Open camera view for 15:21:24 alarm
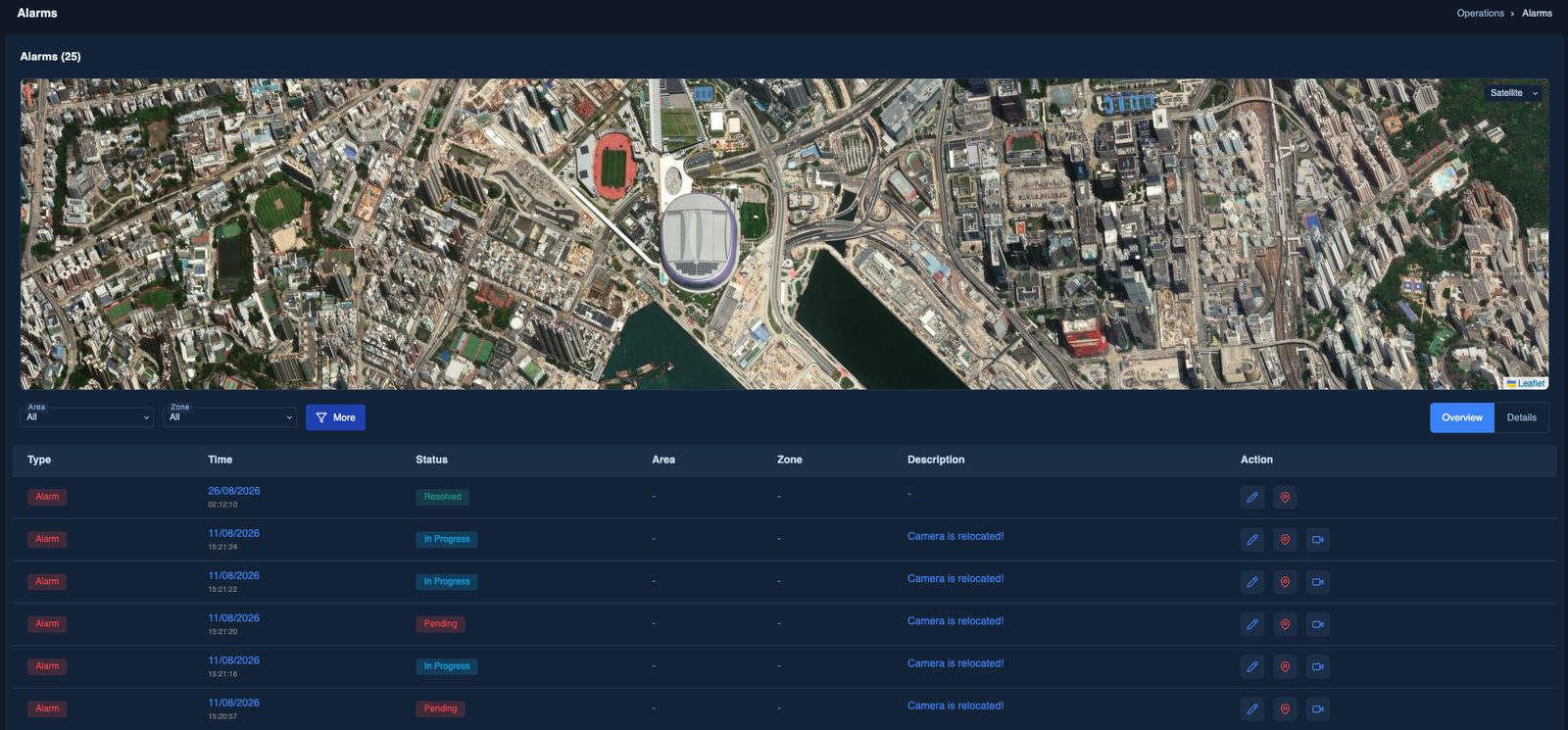Image resolution: width=1568 pixels, height=730 pixels. [x=1318, y=539]
